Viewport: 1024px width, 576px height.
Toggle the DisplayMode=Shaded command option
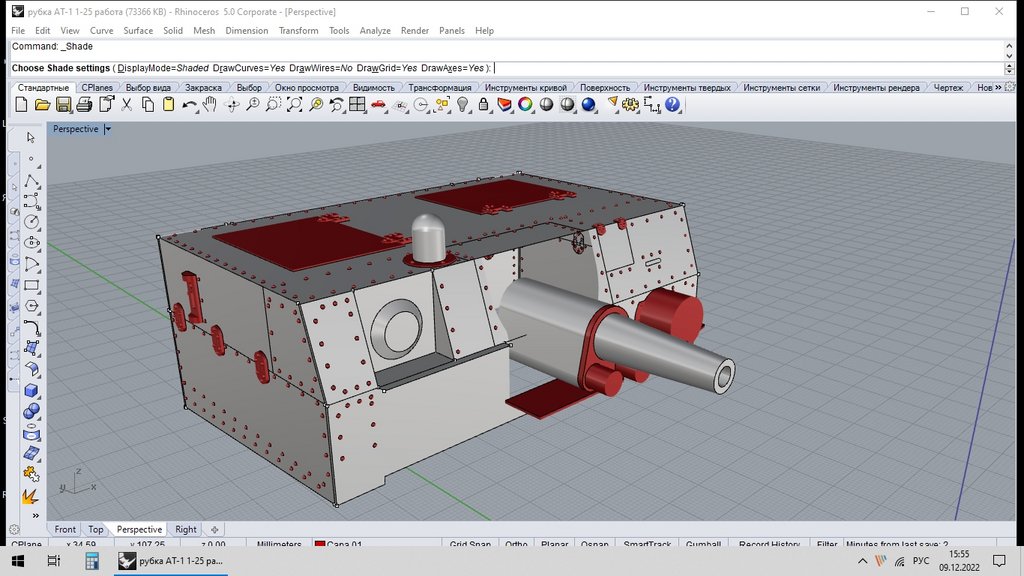pyautogui.click(x=163, y=68)
